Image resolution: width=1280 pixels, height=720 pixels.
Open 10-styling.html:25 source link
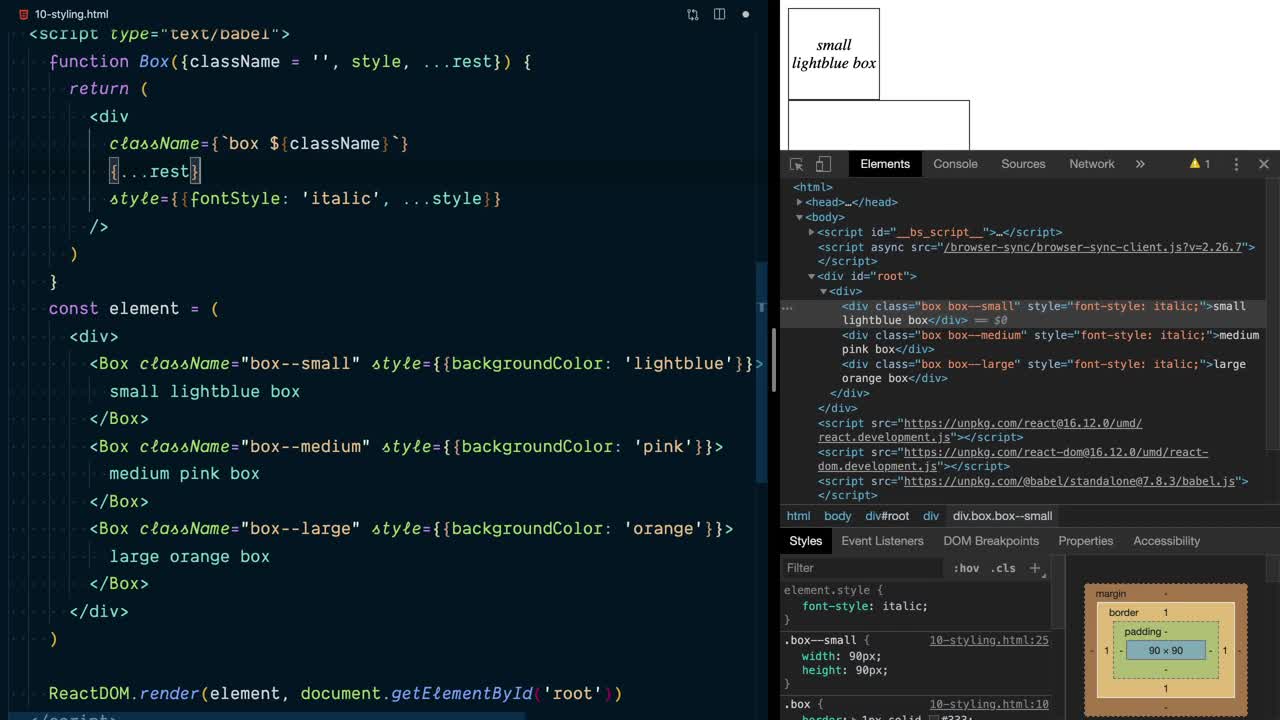pyautogui.click(x=989, y=640)
